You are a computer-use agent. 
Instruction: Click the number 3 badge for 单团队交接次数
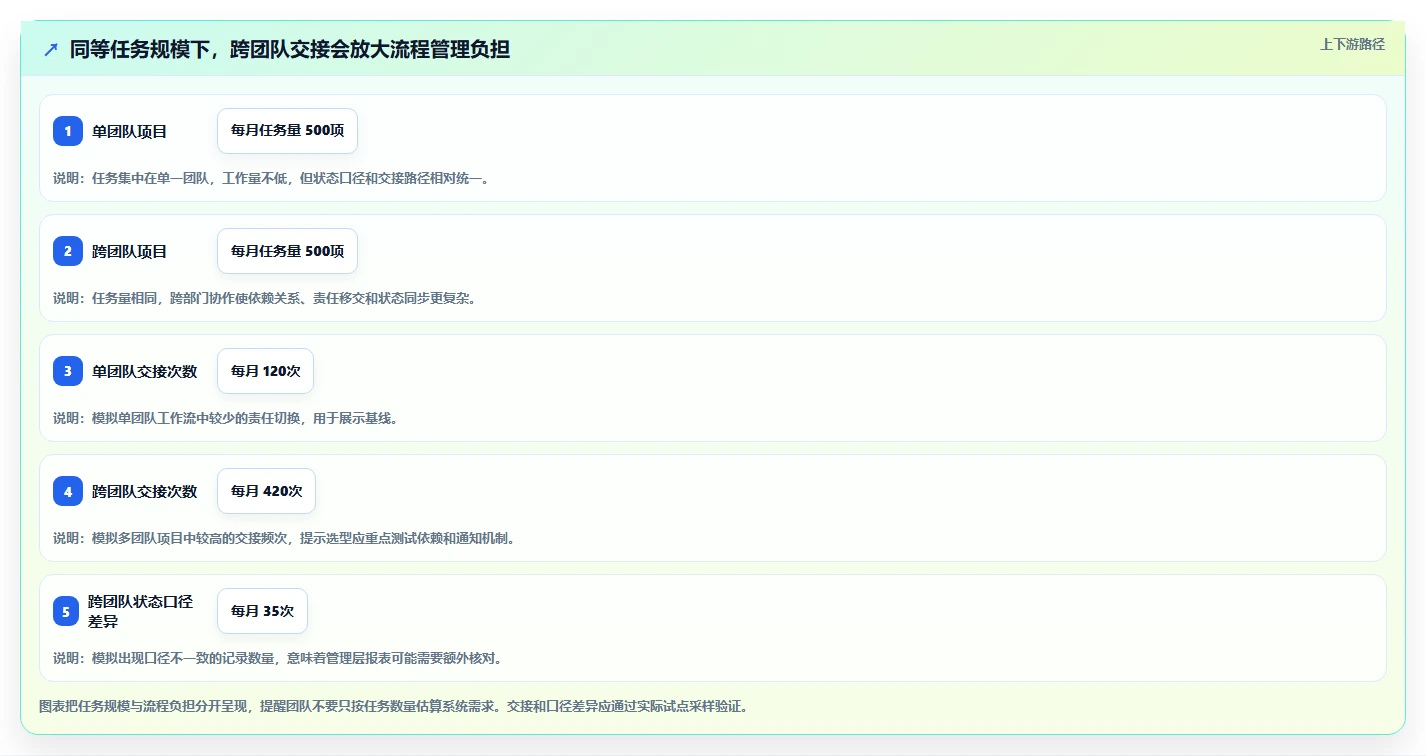point(68,371)
